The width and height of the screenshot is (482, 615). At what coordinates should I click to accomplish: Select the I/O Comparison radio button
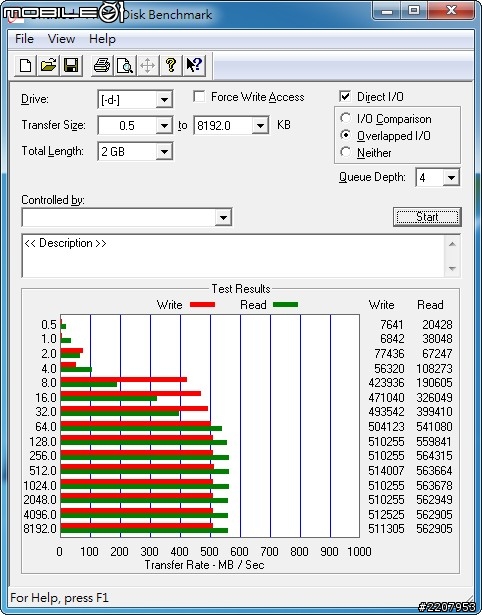346,118
